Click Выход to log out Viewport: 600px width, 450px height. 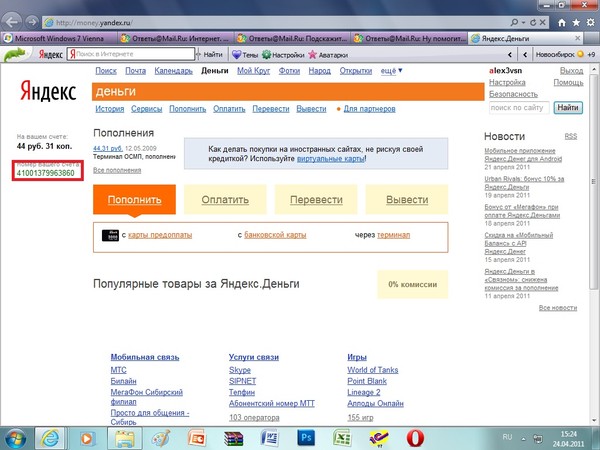(571, 71)
